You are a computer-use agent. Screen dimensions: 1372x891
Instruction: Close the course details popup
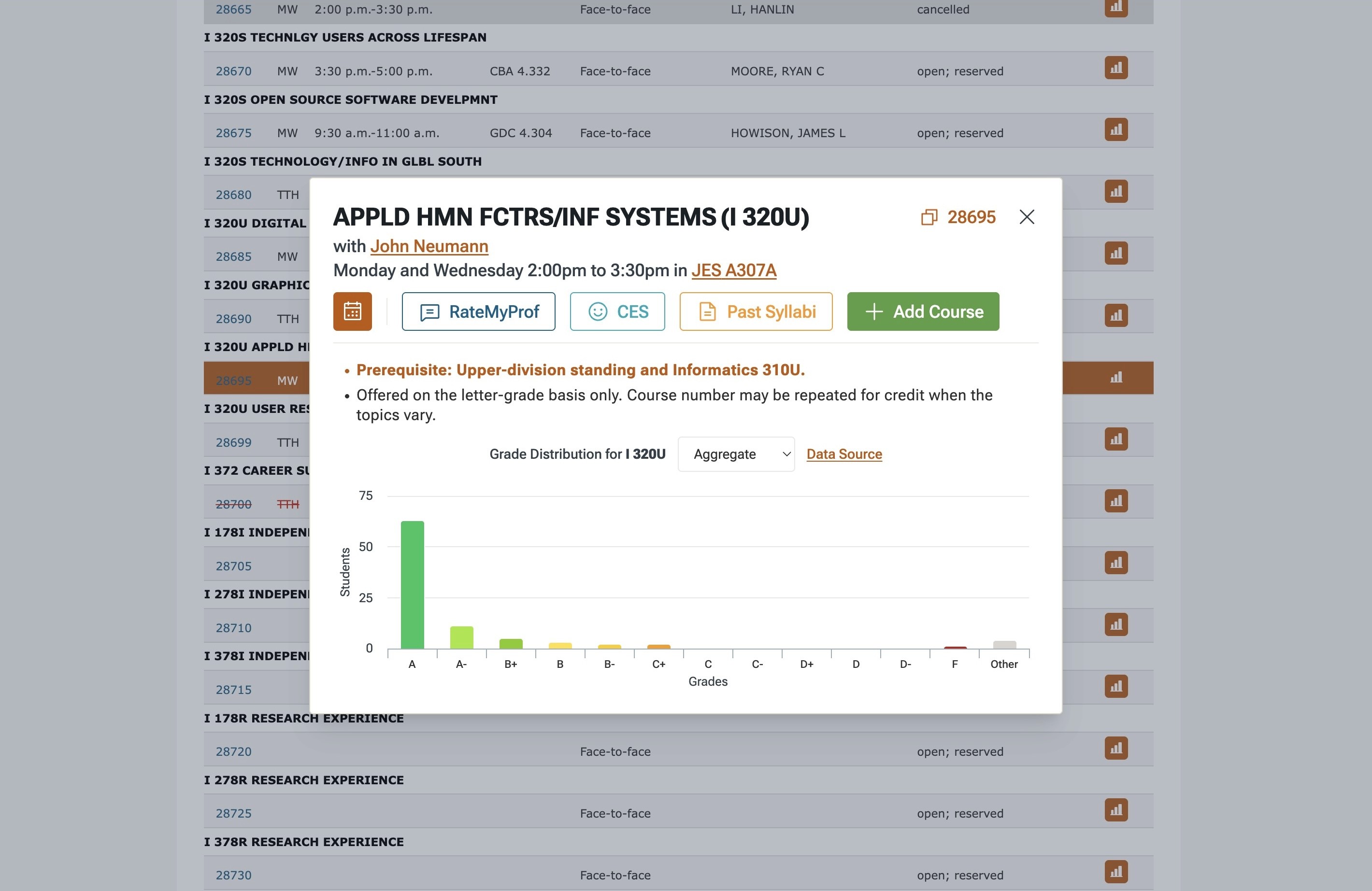pos(1026,217)
